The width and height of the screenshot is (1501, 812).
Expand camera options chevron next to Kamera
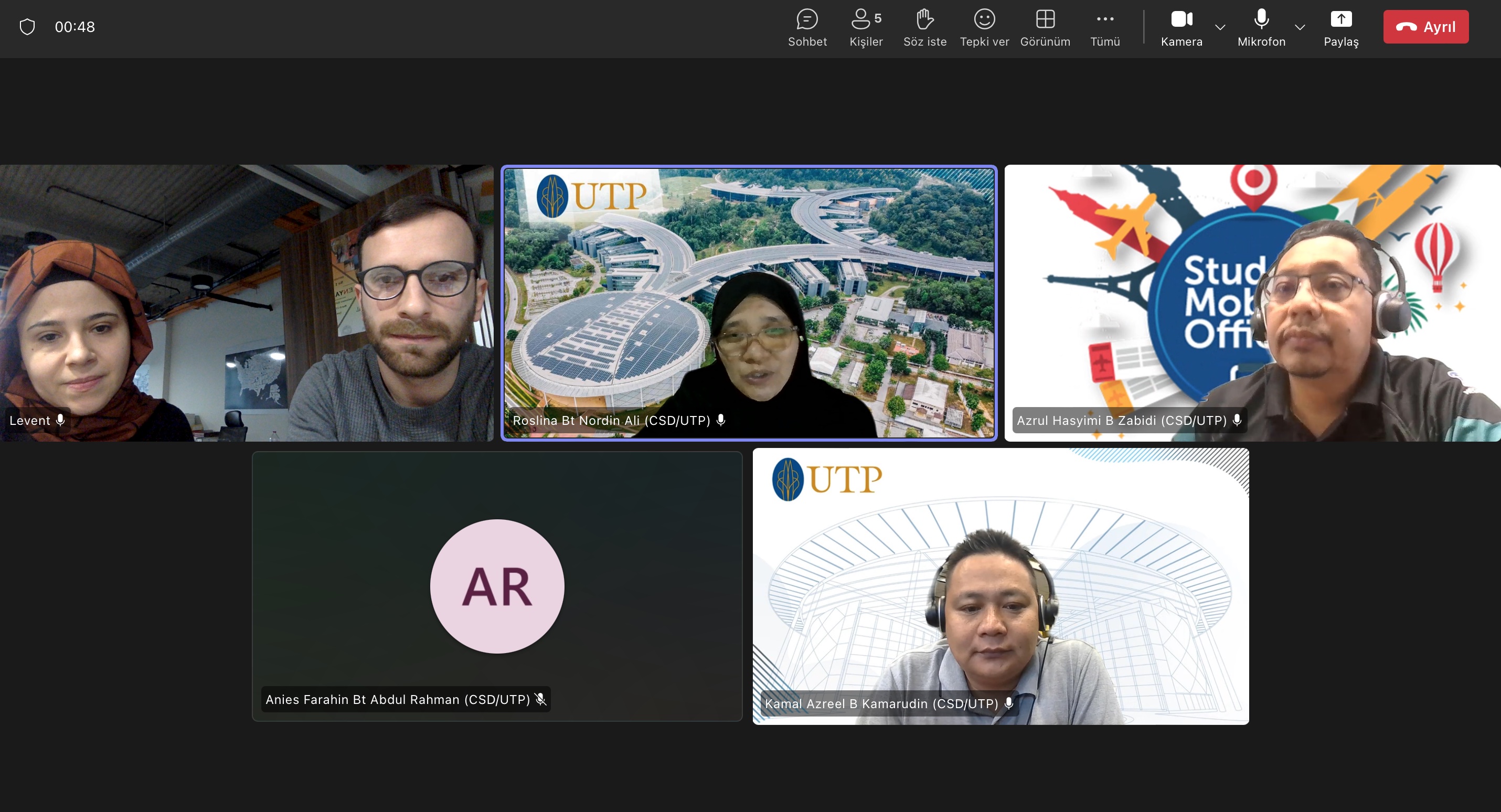1220,27
